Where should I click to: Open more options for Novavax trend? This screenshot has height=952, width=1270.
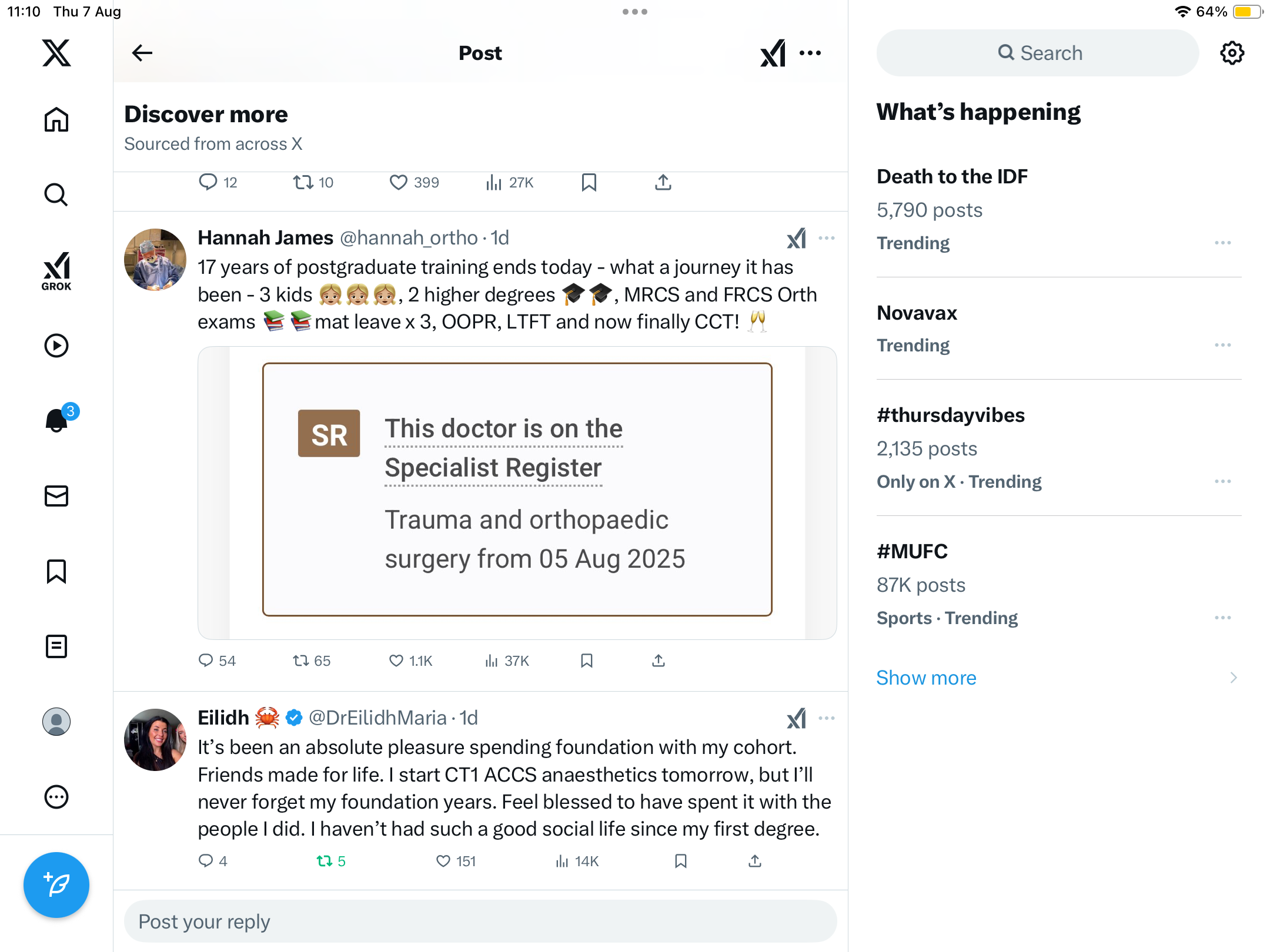[1222, 346]
